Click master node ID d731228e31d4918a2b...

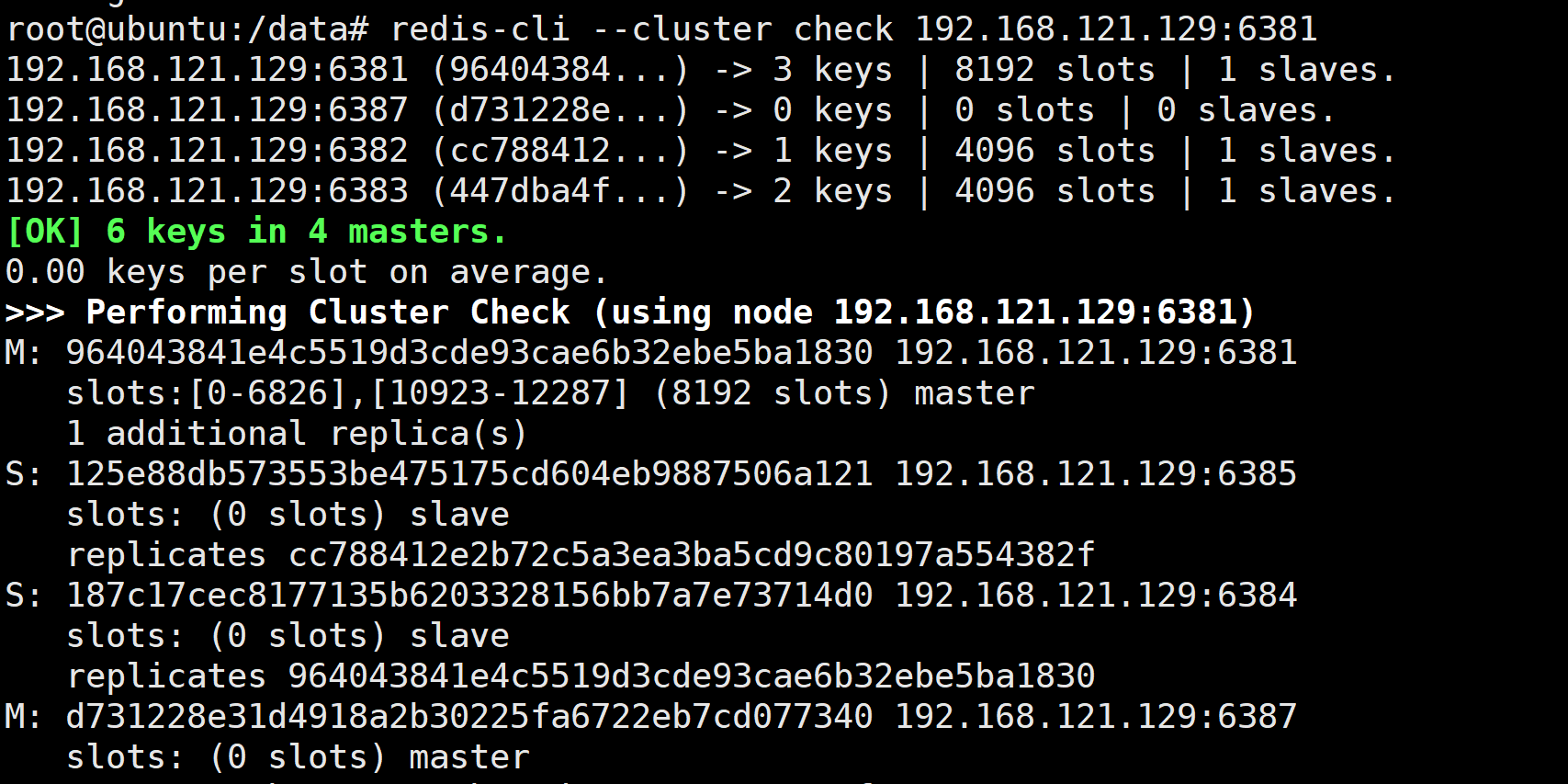[469, 717]
